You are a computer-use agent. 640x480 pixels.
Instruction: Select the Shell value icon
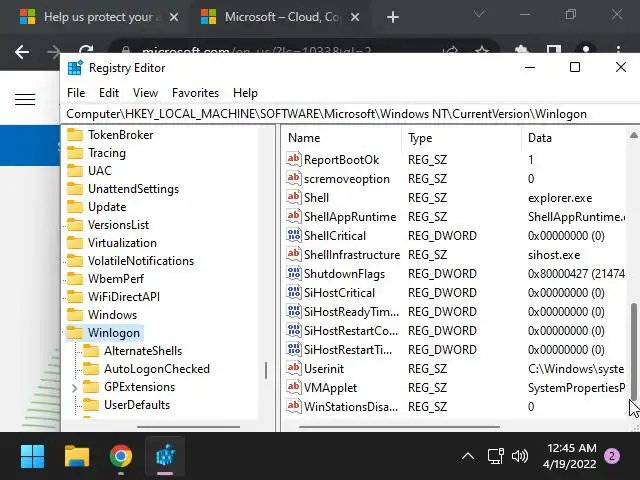click(294, 198)
